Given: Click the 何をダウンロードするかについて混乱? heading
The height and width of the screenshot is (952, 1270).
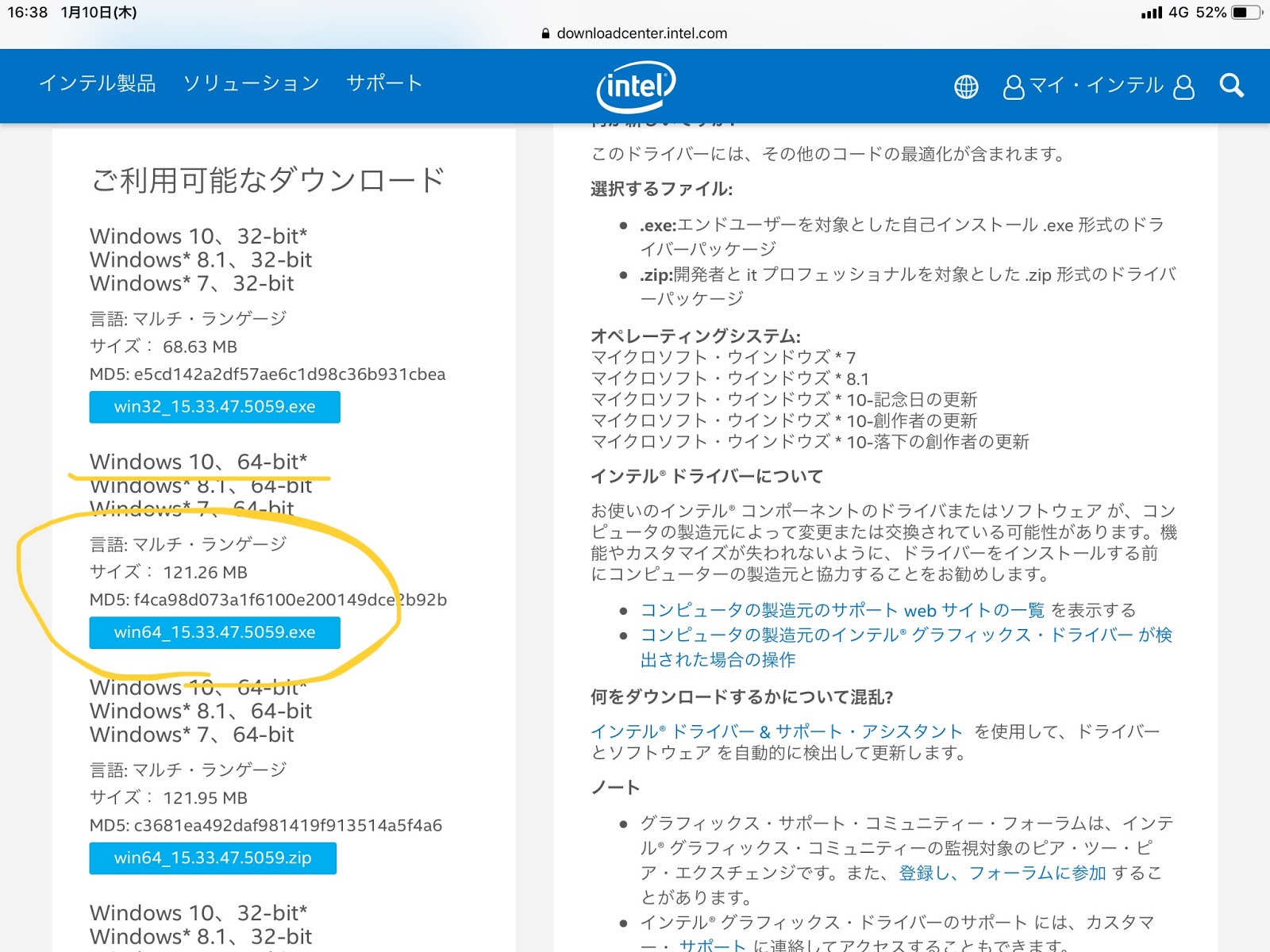Looking at the screenshot, I should [x=742, y=697].
